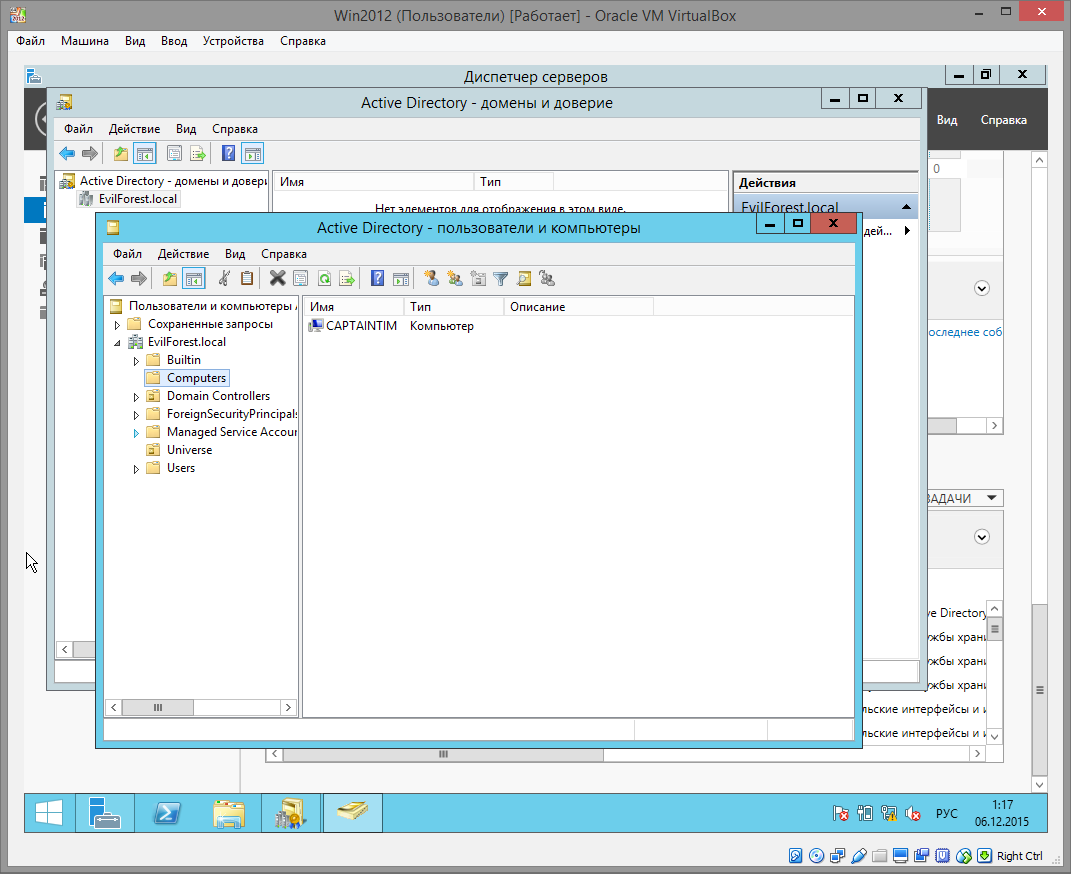
Task: Click the Filter funnel icon
Action: [501, 279]
